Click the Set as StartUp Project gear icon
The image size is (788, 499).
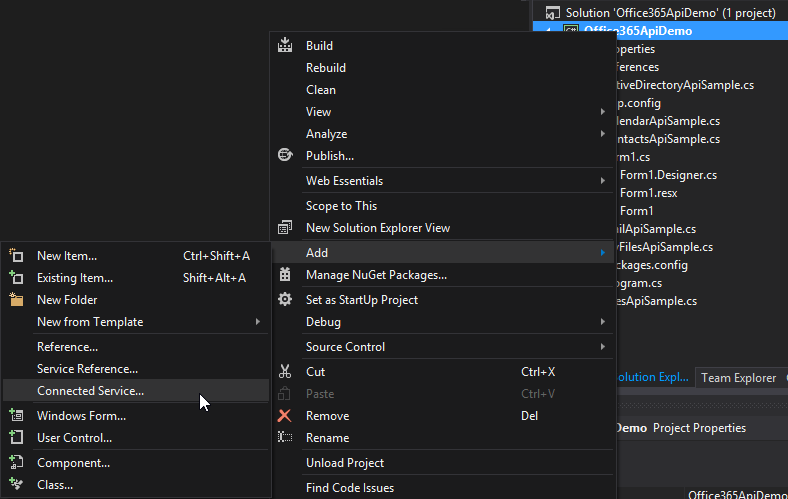285,300
